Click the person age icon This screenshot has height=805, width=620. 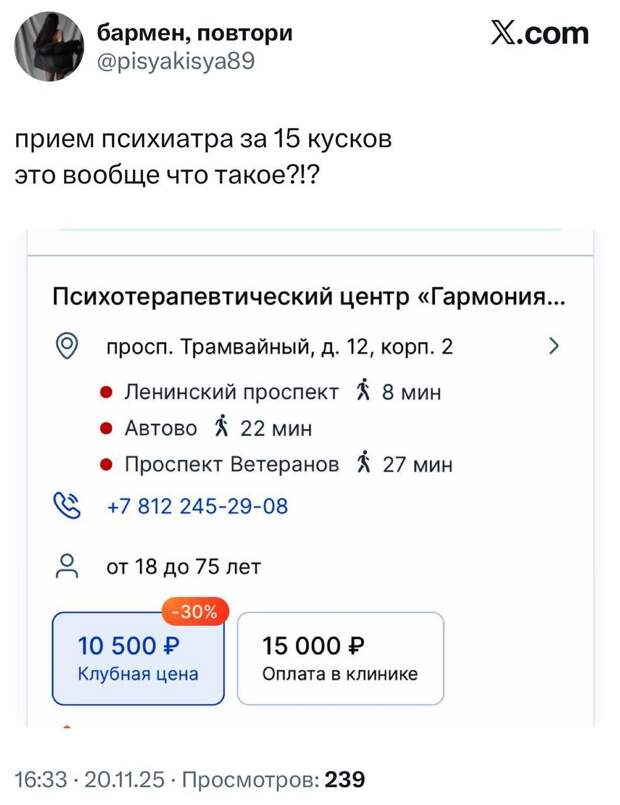point(66,567)
